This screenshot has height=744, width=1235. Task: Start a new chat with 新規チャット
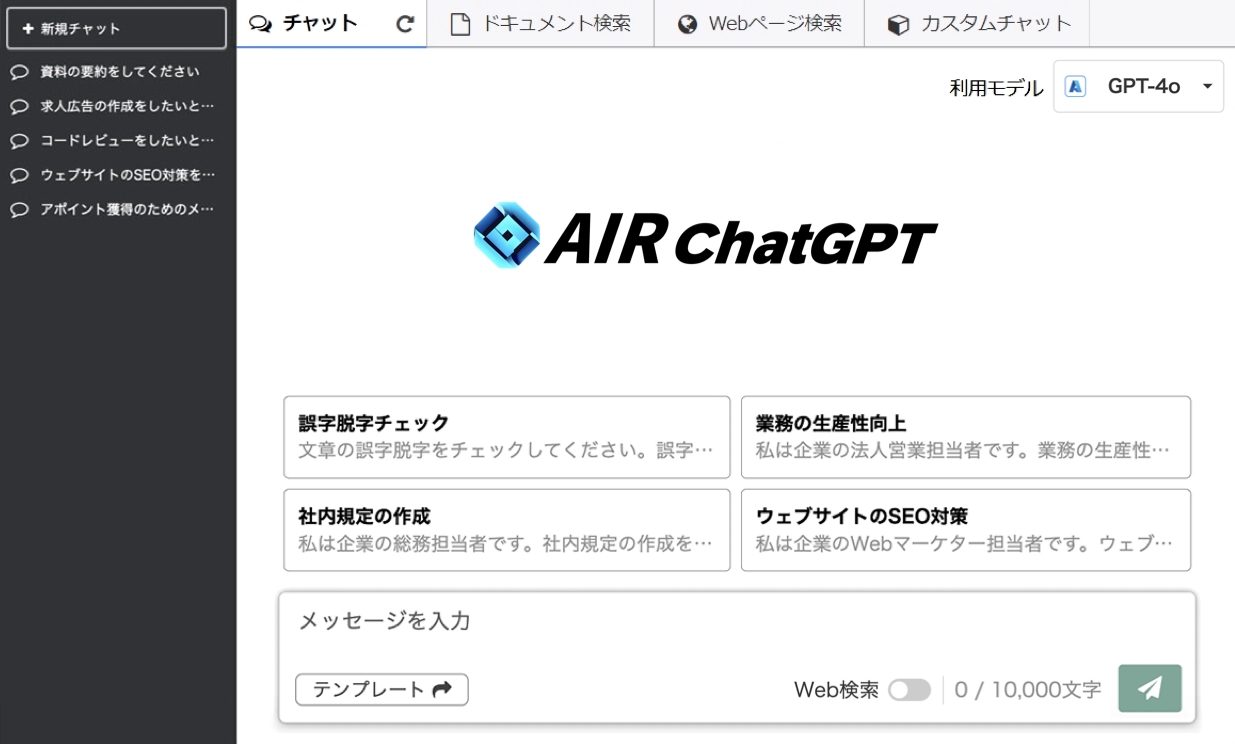[117, 28]
